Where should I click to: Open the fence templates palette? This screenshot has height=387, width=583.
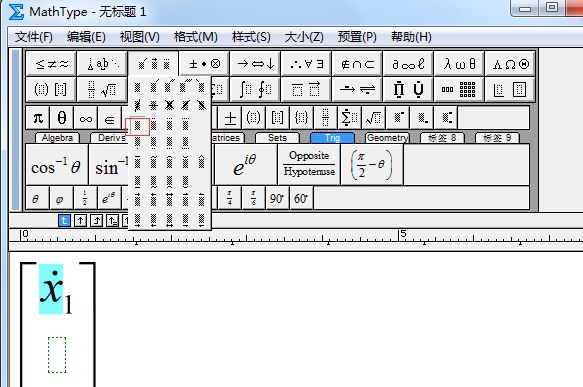point(51,90)
